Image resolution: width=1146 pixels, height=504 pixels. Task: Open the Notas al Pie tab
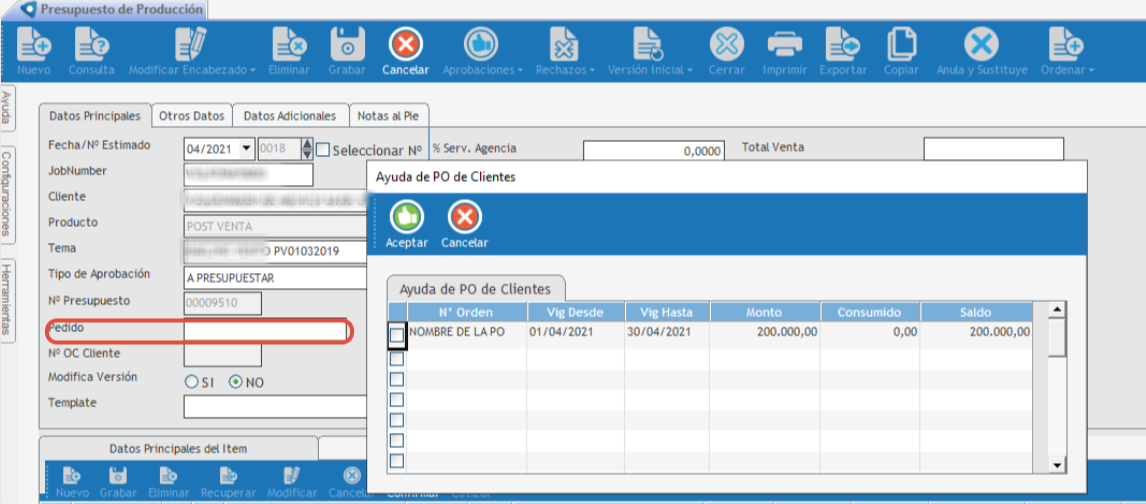click(388, 116)
